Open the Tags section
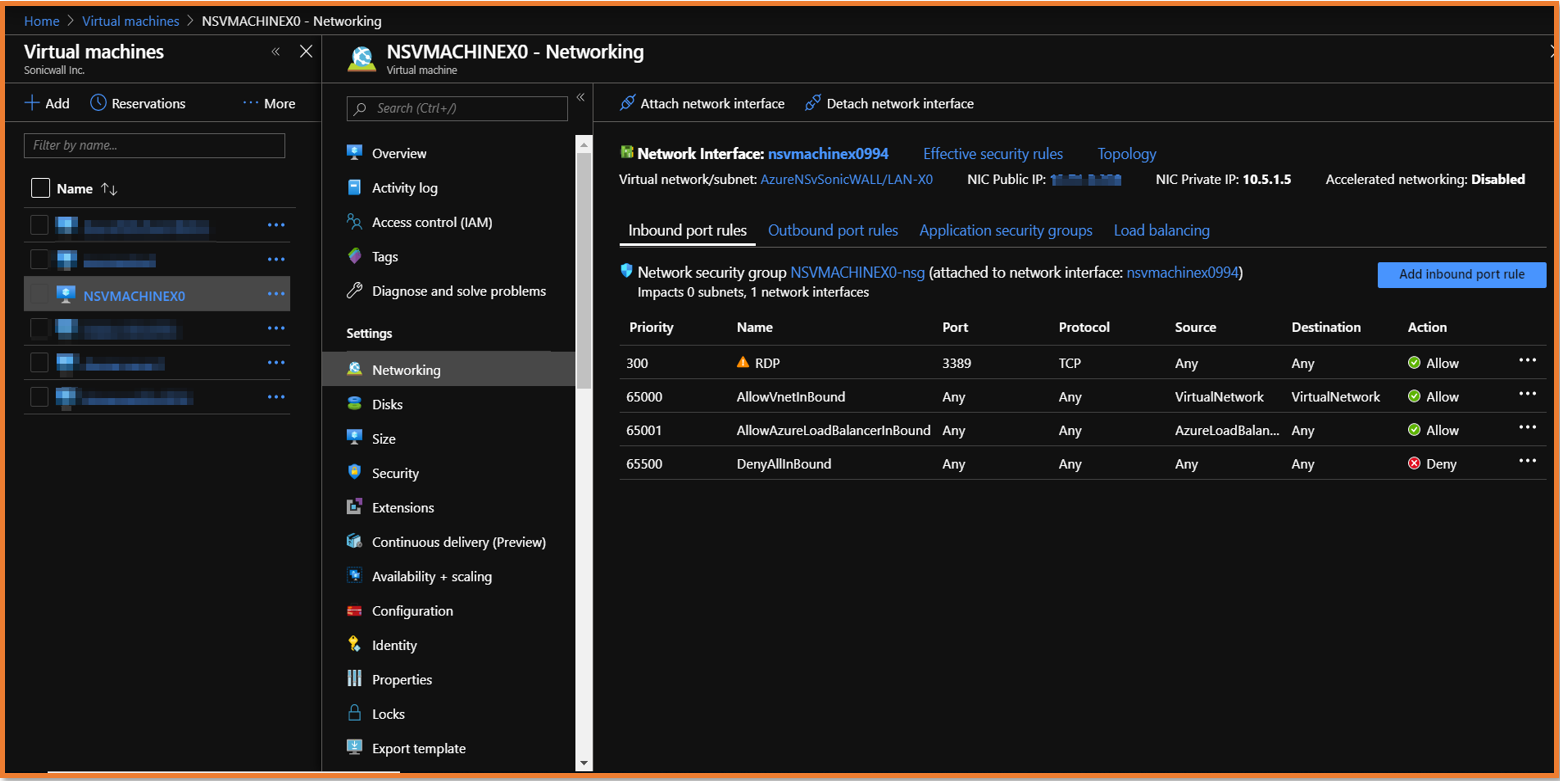 point(385,257)
